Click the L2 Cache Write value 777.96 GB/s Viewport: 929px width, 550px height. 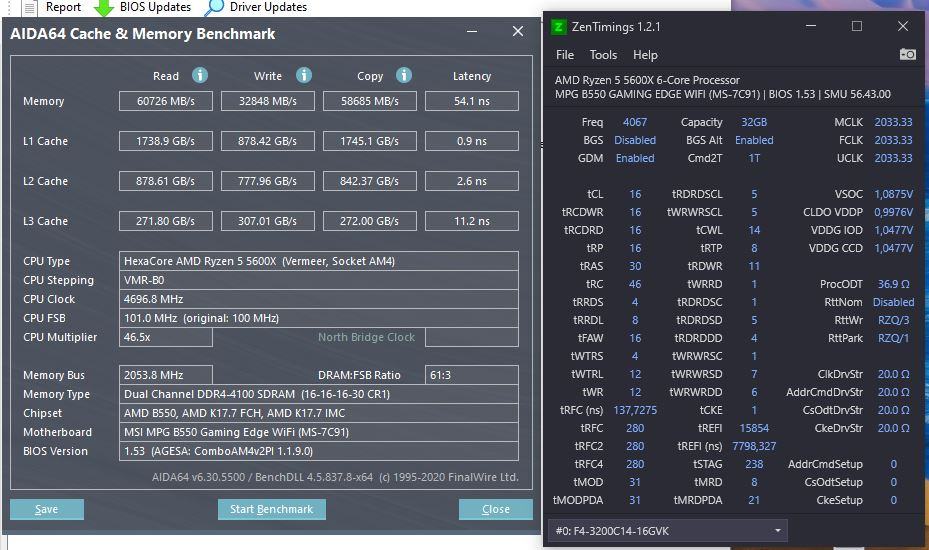(x=268, y=181)
